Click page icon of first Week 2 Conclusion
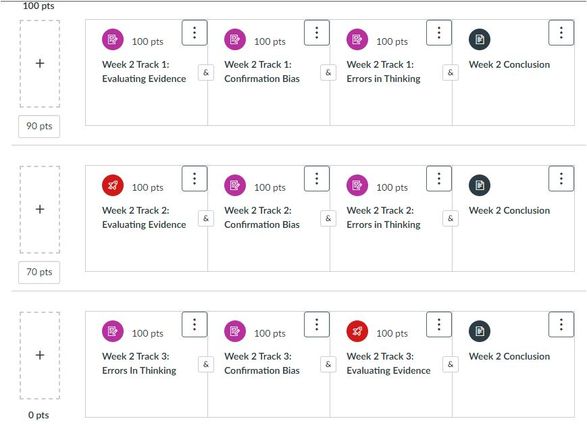587x424 pixels. (480, 39)
